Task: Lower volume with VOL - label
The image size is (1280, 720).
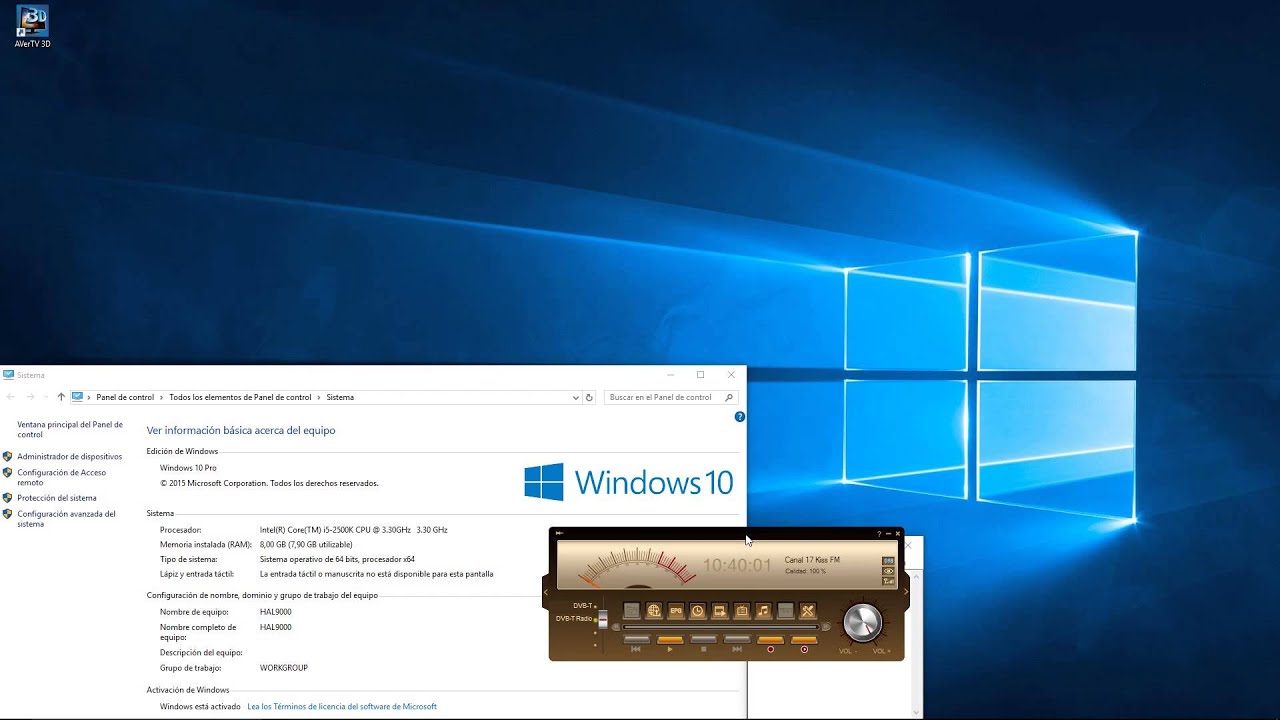Action: point(848,651)
